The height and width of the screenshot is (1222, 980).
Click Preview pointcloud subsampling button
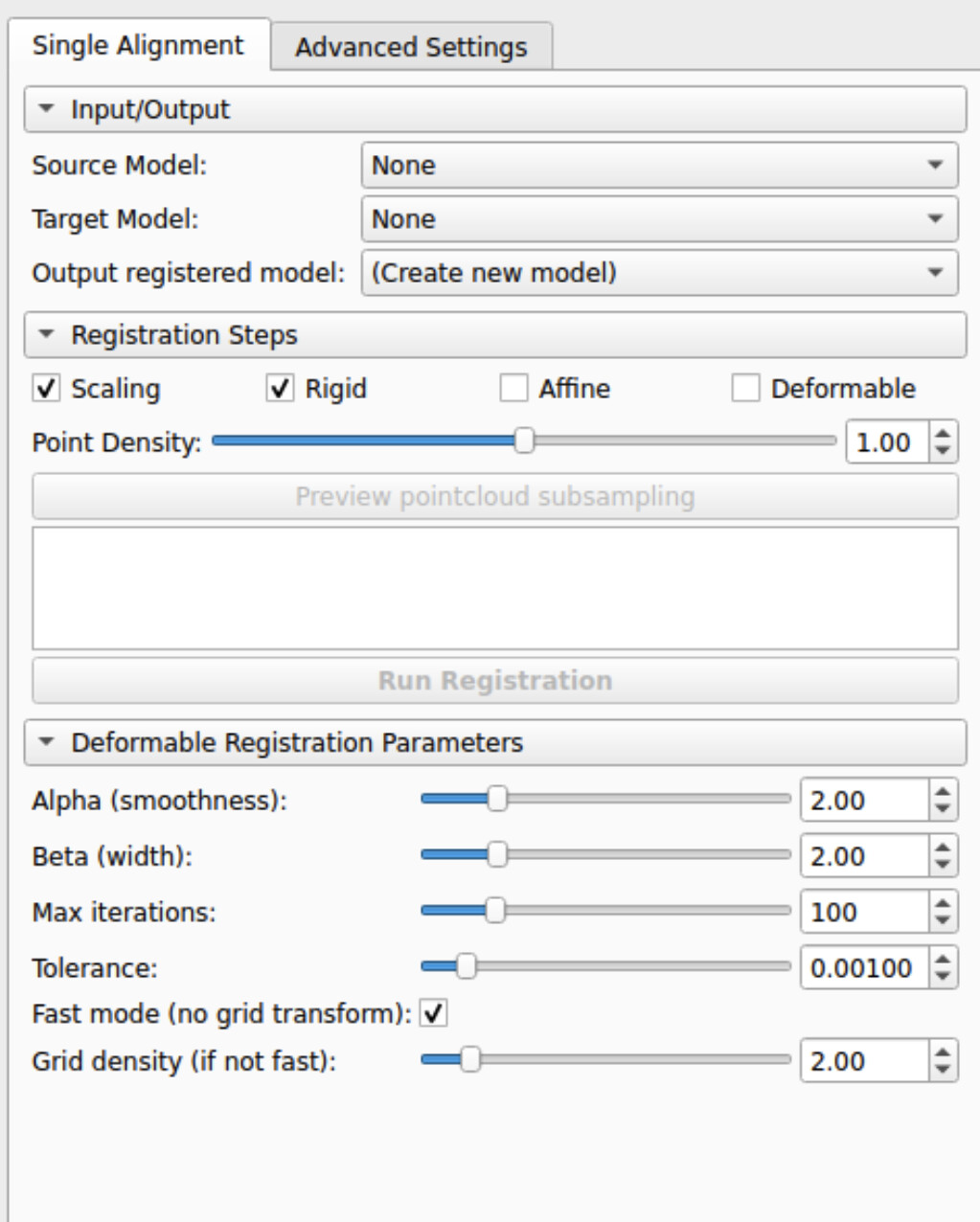point(494,496)
